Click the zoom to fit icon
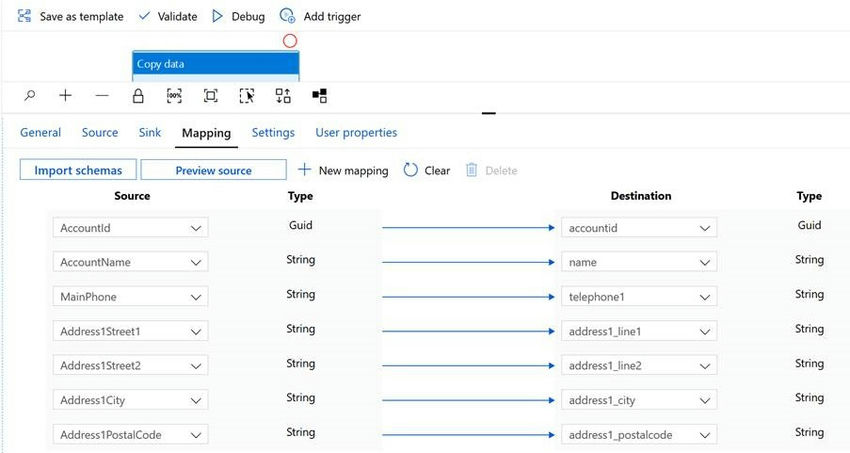Screen dimensions: 850x453 click(x=210, y=96)
